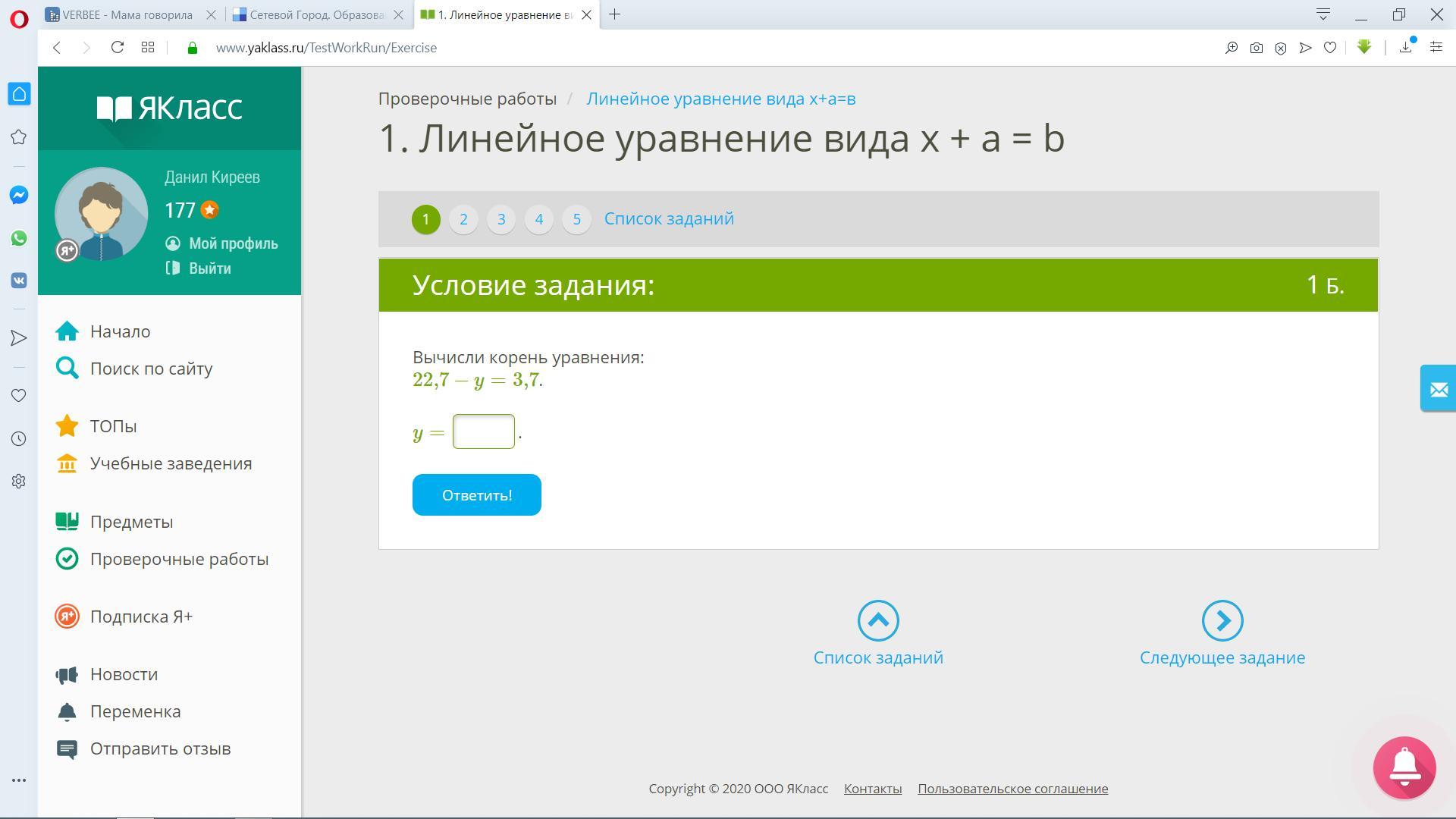
Task: Open the Проверочные работы sidebar link
Action: click(179, 559)
